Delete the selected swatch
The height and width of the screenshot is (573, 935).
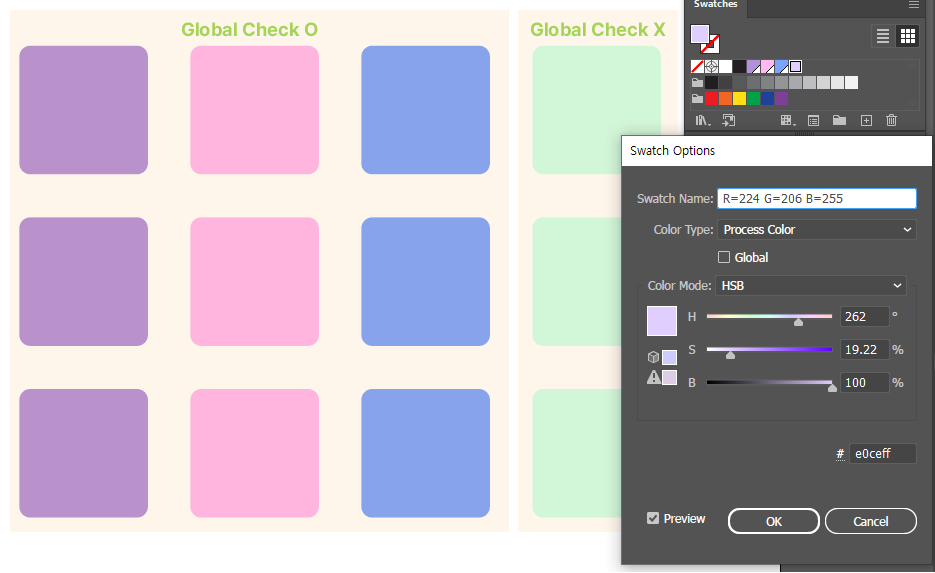click(891, 120)
